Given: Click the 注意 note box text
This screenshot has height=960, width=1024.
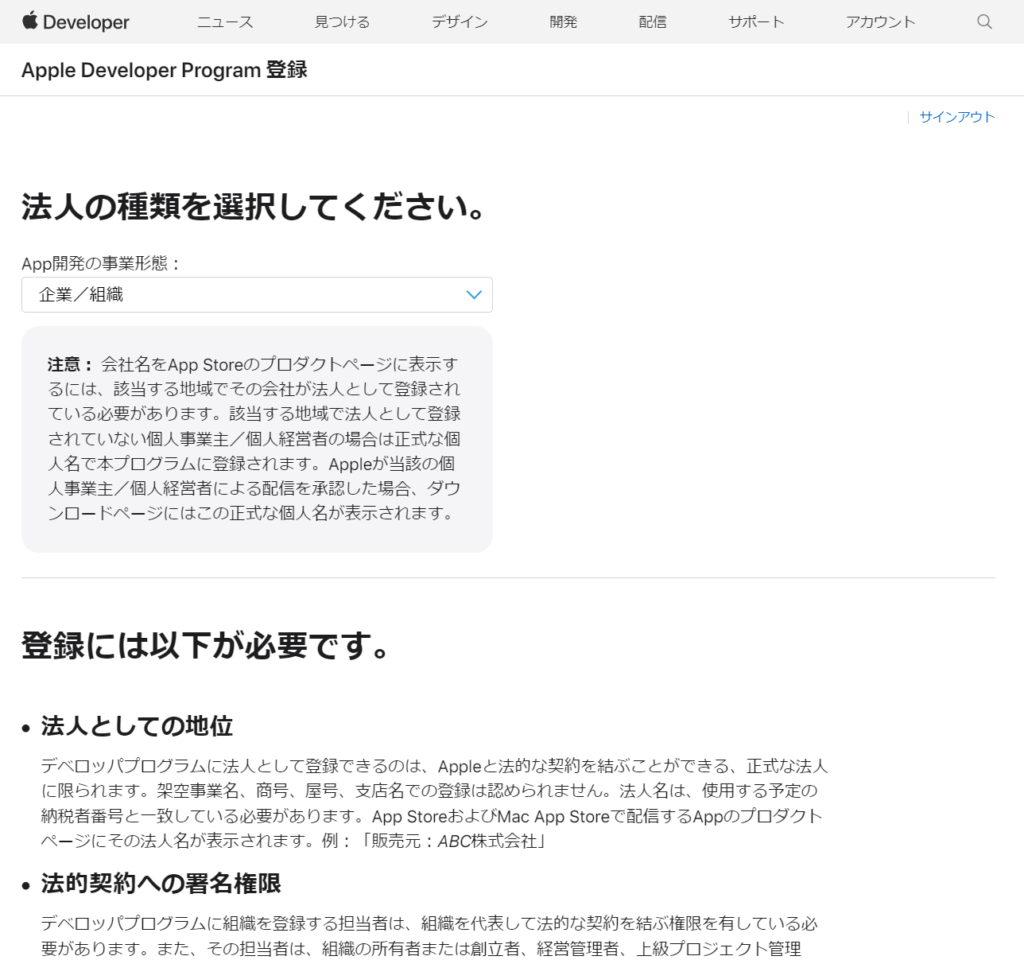Looking at the screenshot, I should click(x=256, y=438).
